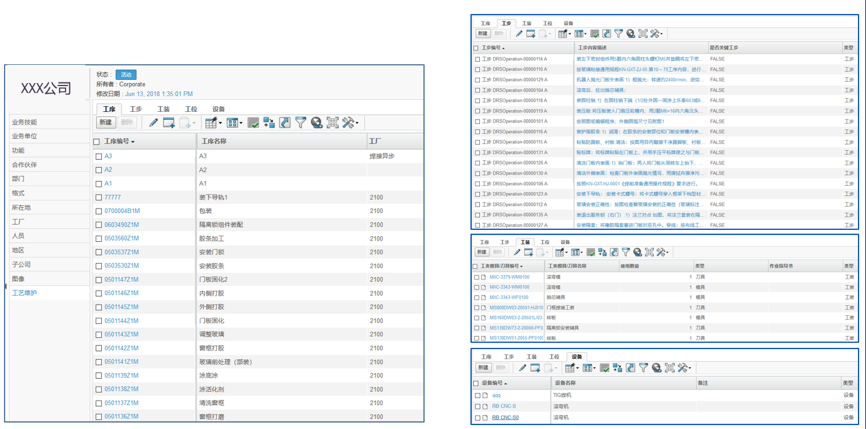The image size is (866, 429).
Task: Tick the checkbox for row MIIC-3379-WM0100
Action: 477,277
